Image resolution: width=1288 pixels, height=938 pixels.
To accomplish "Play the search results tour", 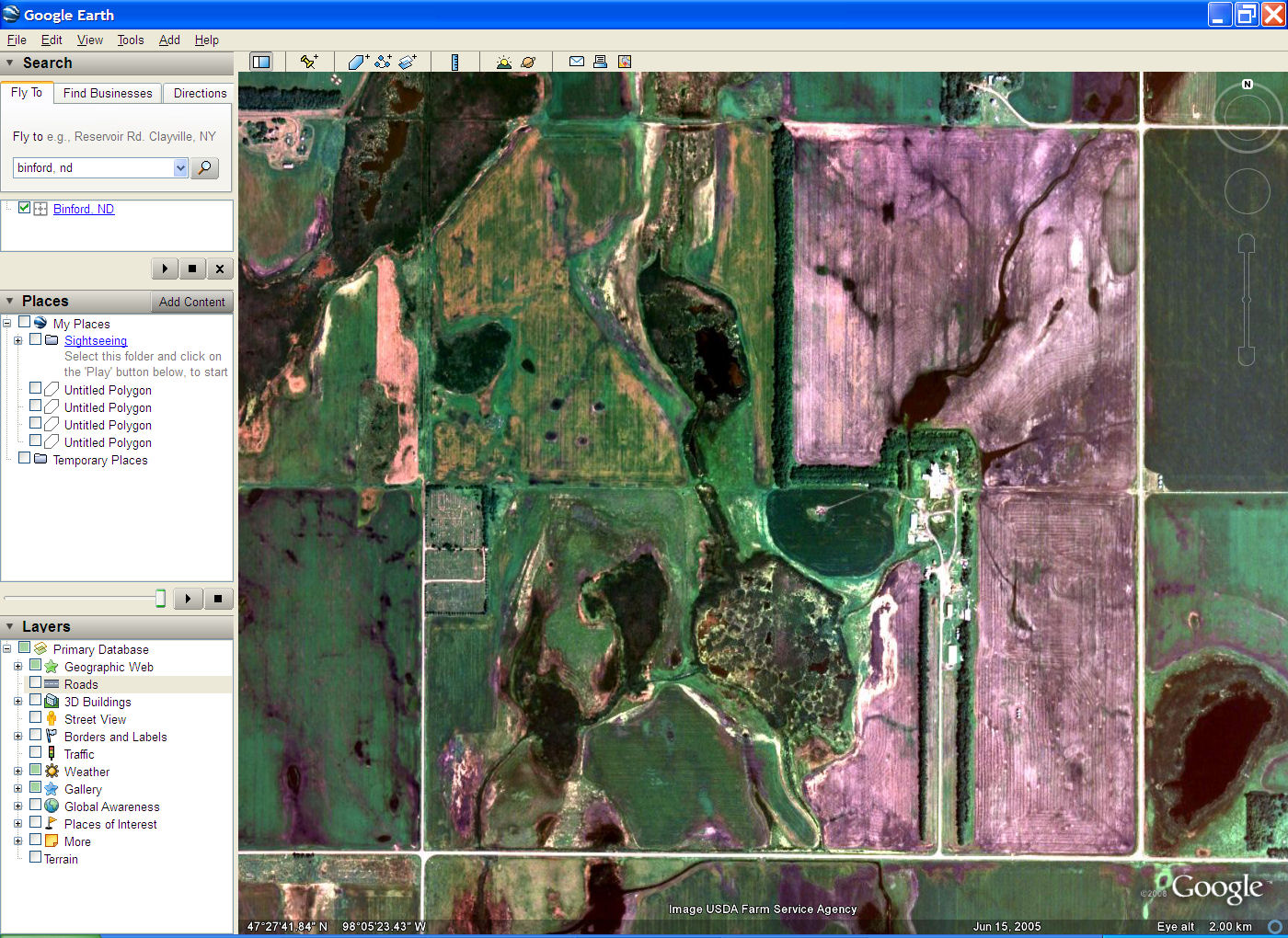I will tap(165, 269).
